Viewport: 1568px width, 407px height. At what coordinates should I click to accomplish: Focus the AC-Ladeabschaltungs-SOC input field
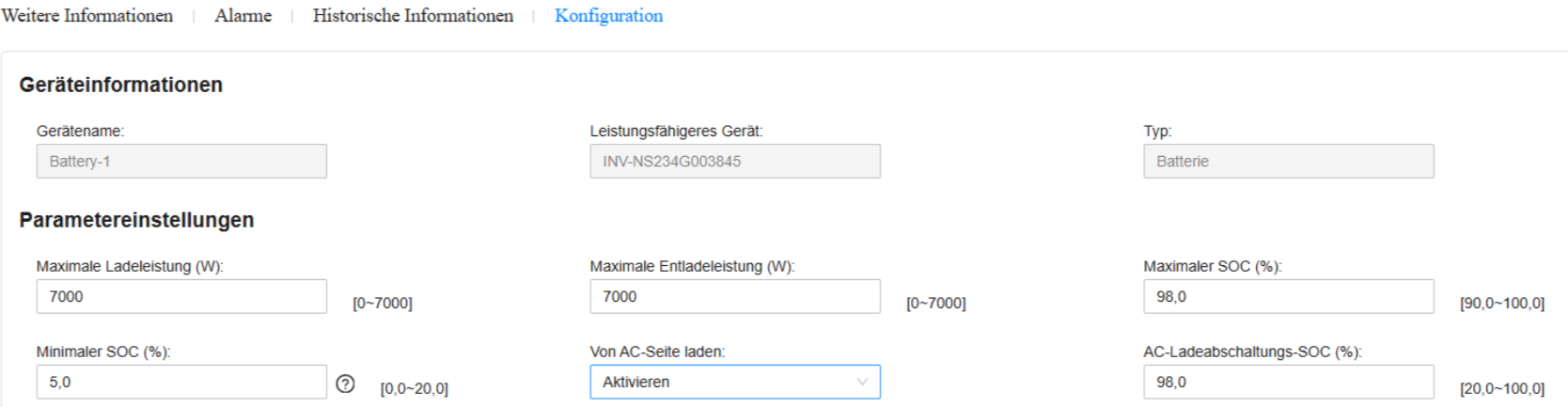click(x=1288, y=382)
